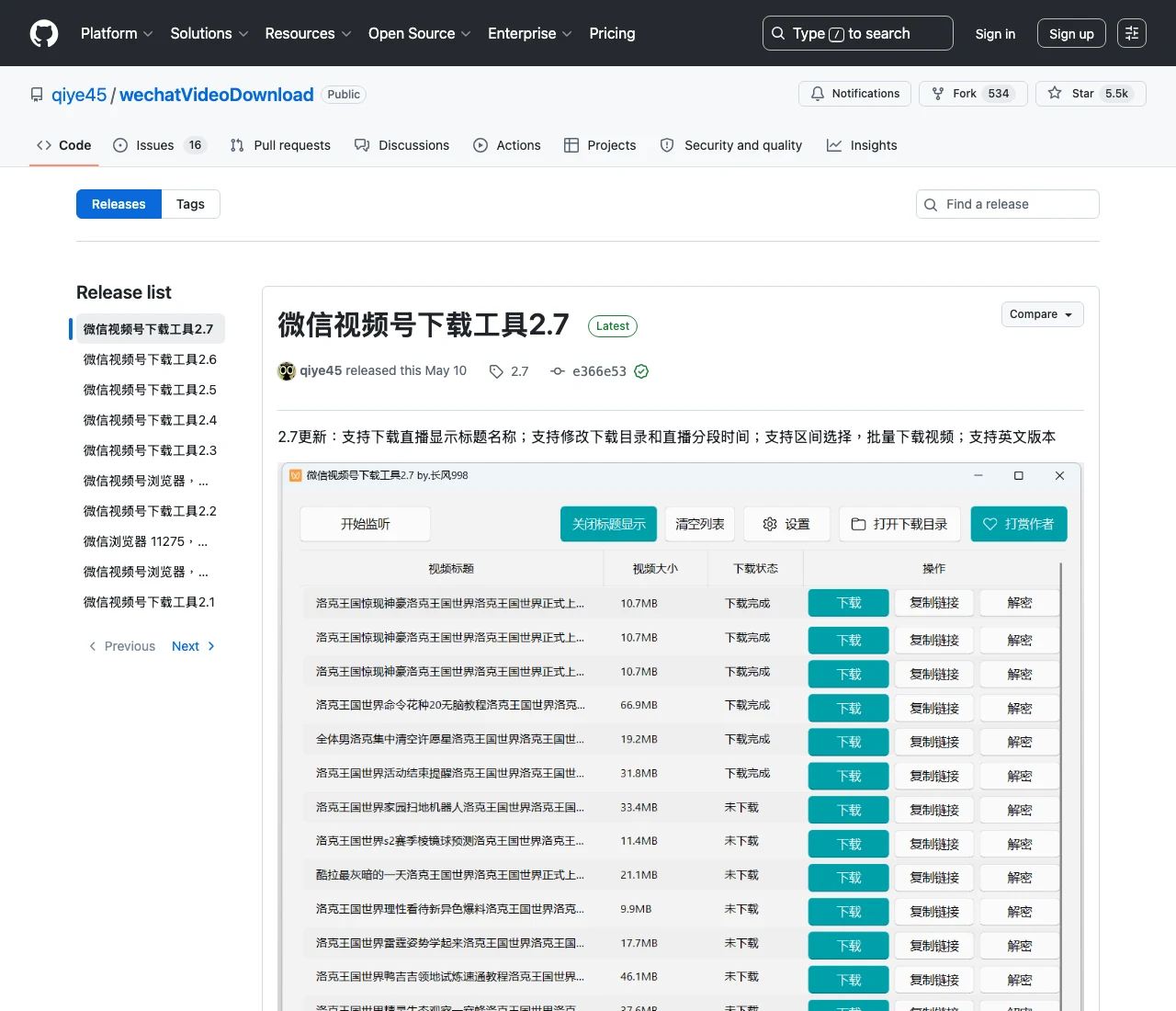Click the verified commit checkmark icon

[x=641, y=371]
